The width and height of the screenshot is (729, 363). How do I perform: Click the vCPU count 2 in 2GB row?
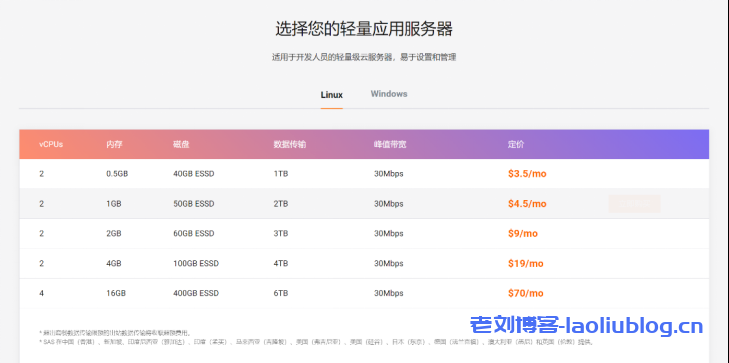(x=41, y=233)
